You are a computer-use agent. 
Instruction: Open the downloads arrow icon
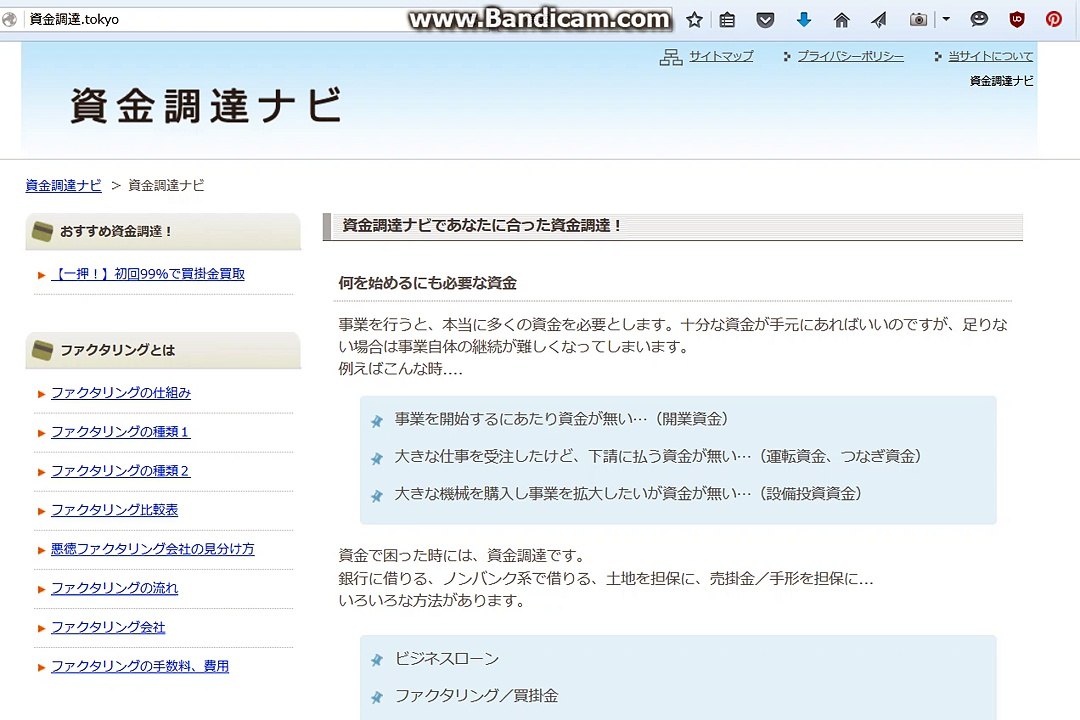(804, 20)
